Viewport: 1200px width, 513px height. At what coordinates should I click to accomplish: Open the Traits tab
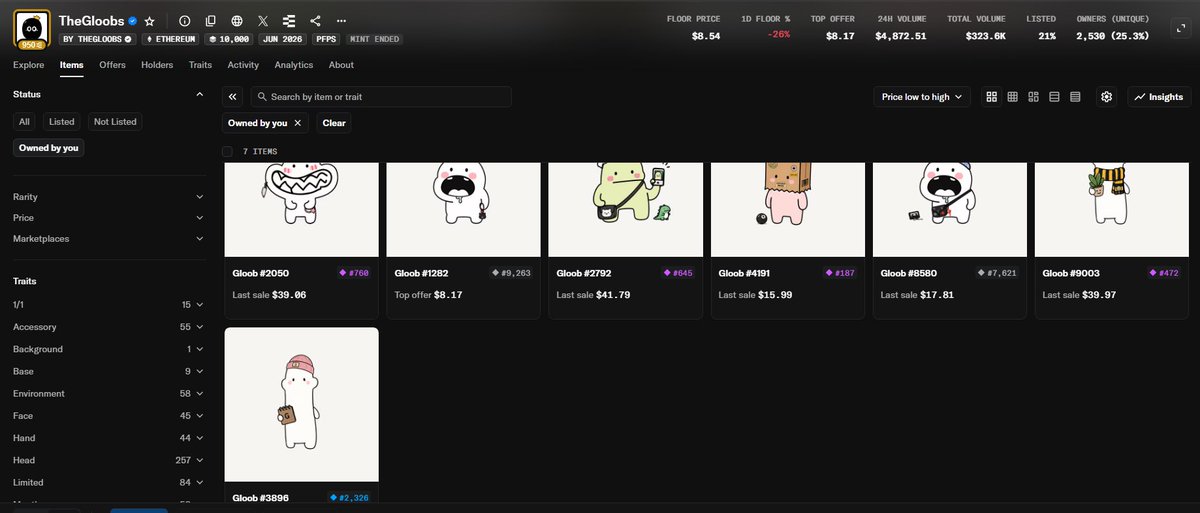pos(200,65)
